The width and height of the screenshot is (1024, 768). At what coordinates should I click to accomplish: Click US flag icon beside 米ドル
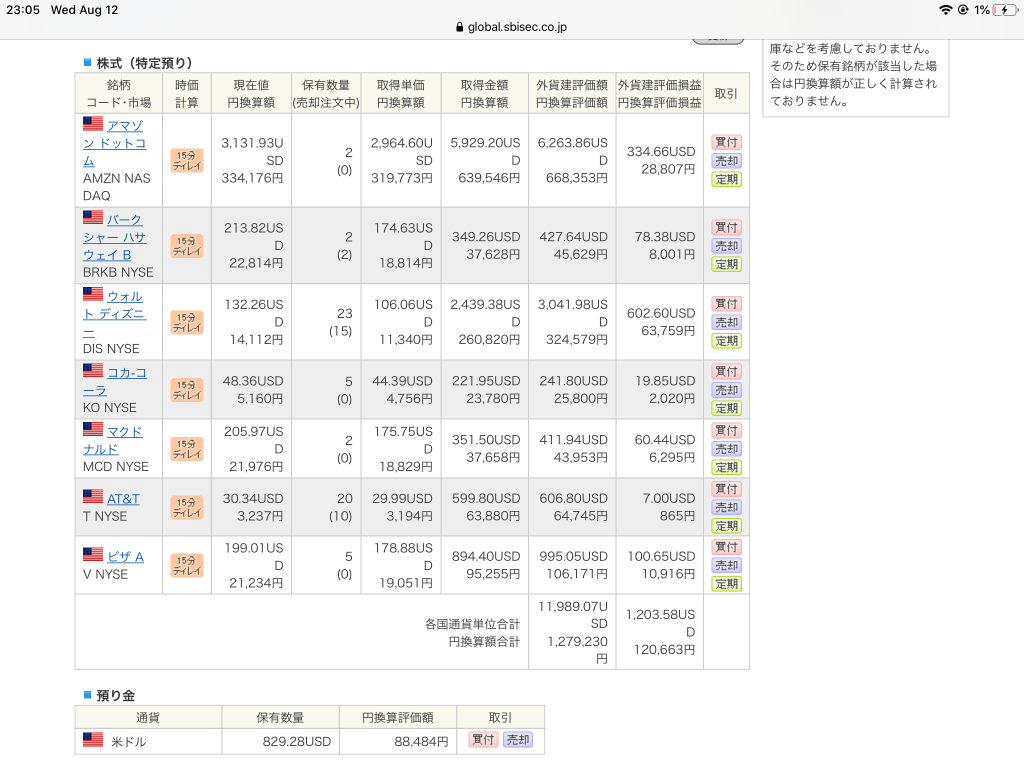click(93, 739)
